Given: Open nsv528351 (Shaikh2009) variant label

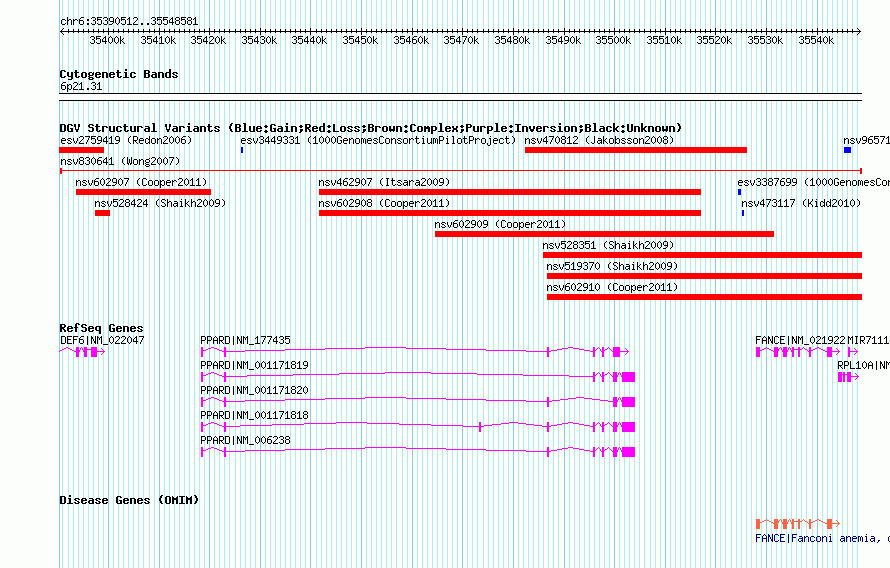Looking at the screenshot, I should 608,245.
